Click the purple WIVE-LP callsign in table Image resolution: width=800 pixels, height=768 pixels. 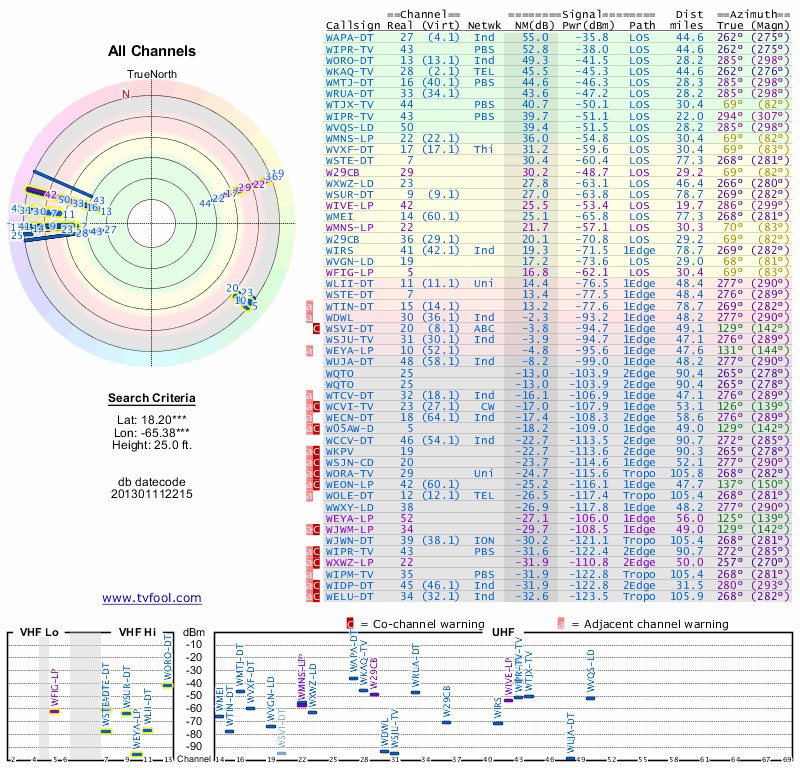point(349,205)
